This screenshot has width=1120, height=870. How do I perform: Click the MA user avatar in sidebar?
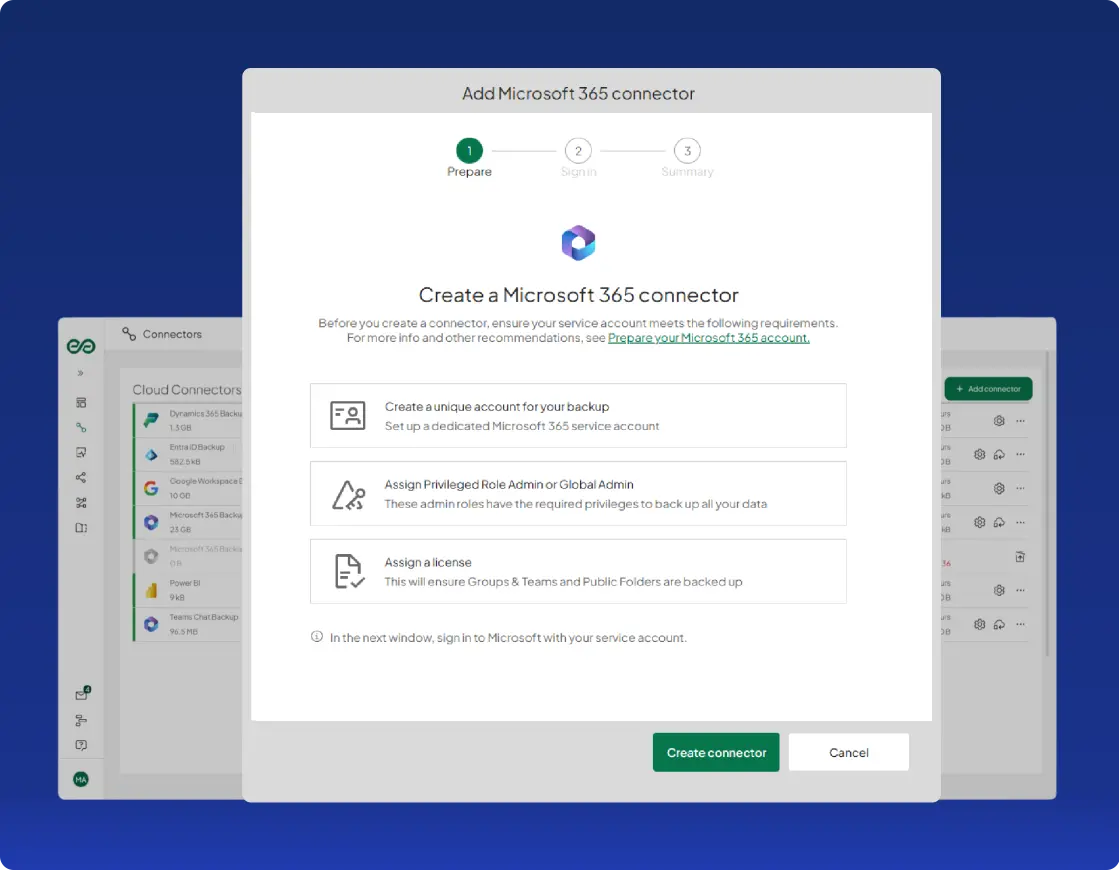pos(81,779)
